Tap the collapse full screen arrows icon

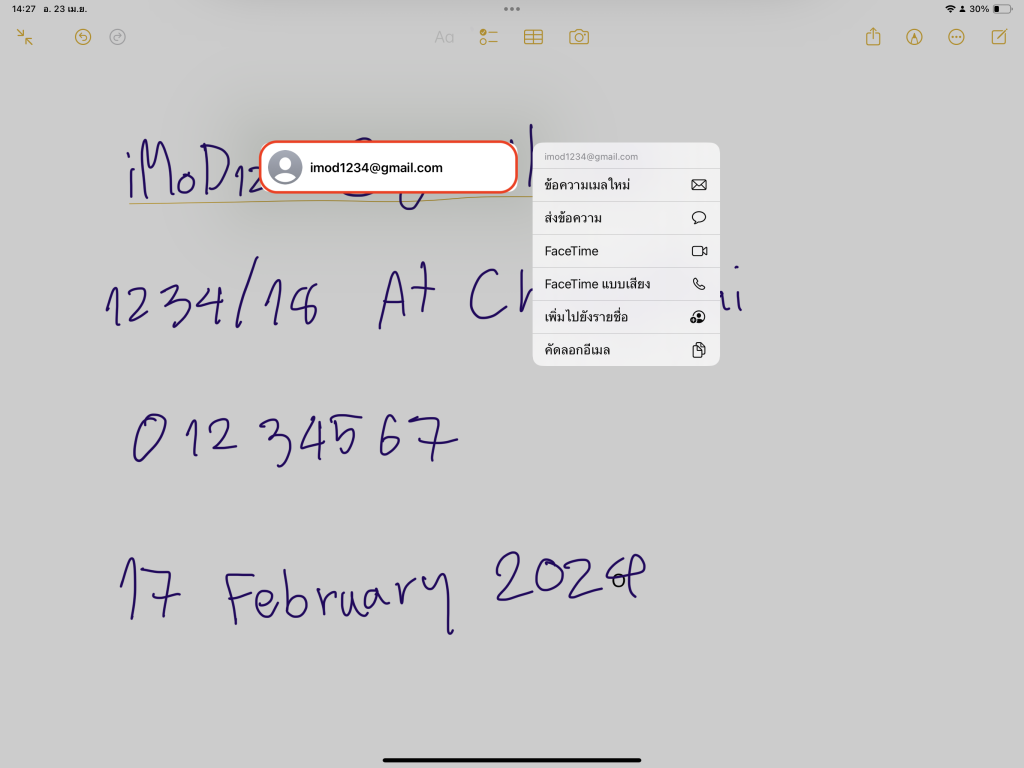(x=25, y=37)
